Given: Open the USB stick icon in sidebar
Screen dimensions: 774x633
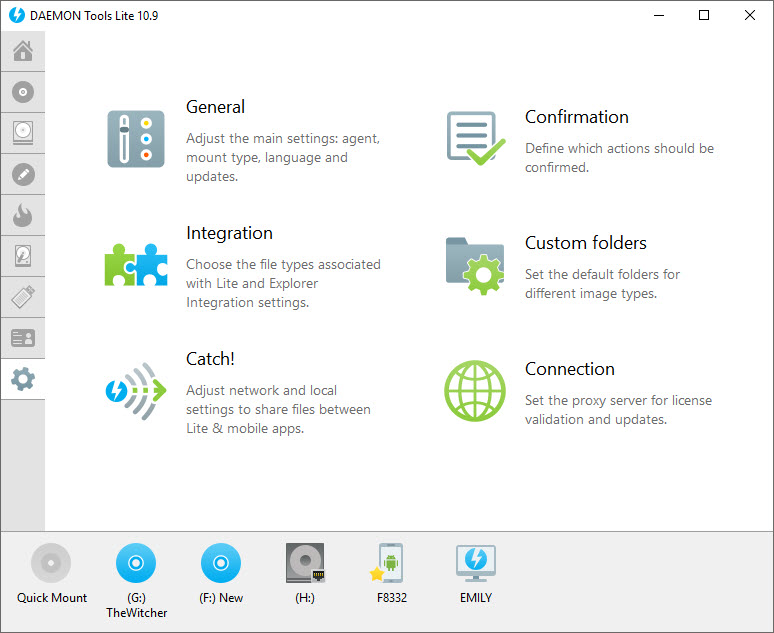Looking at the screenshot, I should point(23,297).
